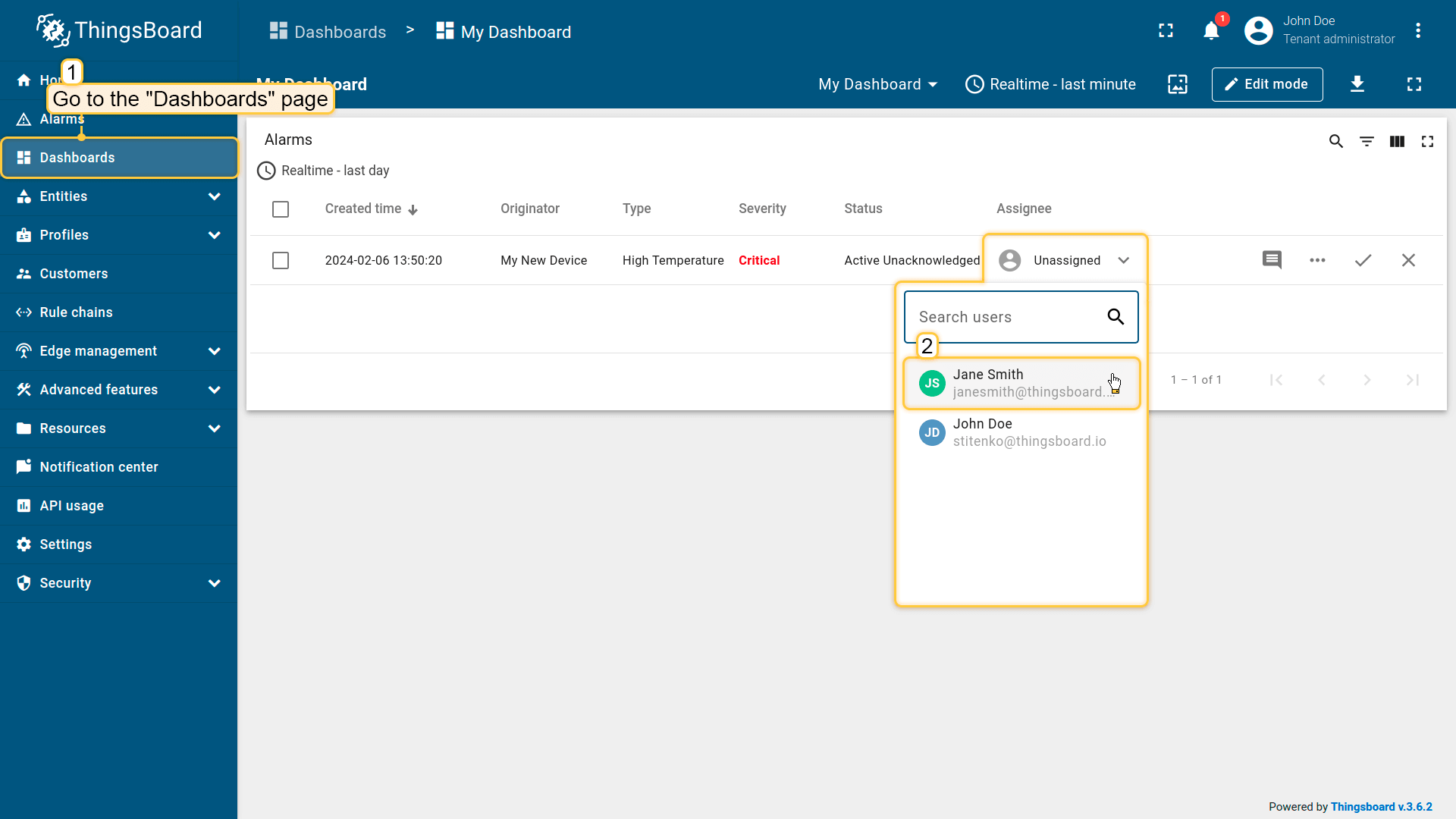Open My Dashboard state dropdown

(x=877, y=84)
